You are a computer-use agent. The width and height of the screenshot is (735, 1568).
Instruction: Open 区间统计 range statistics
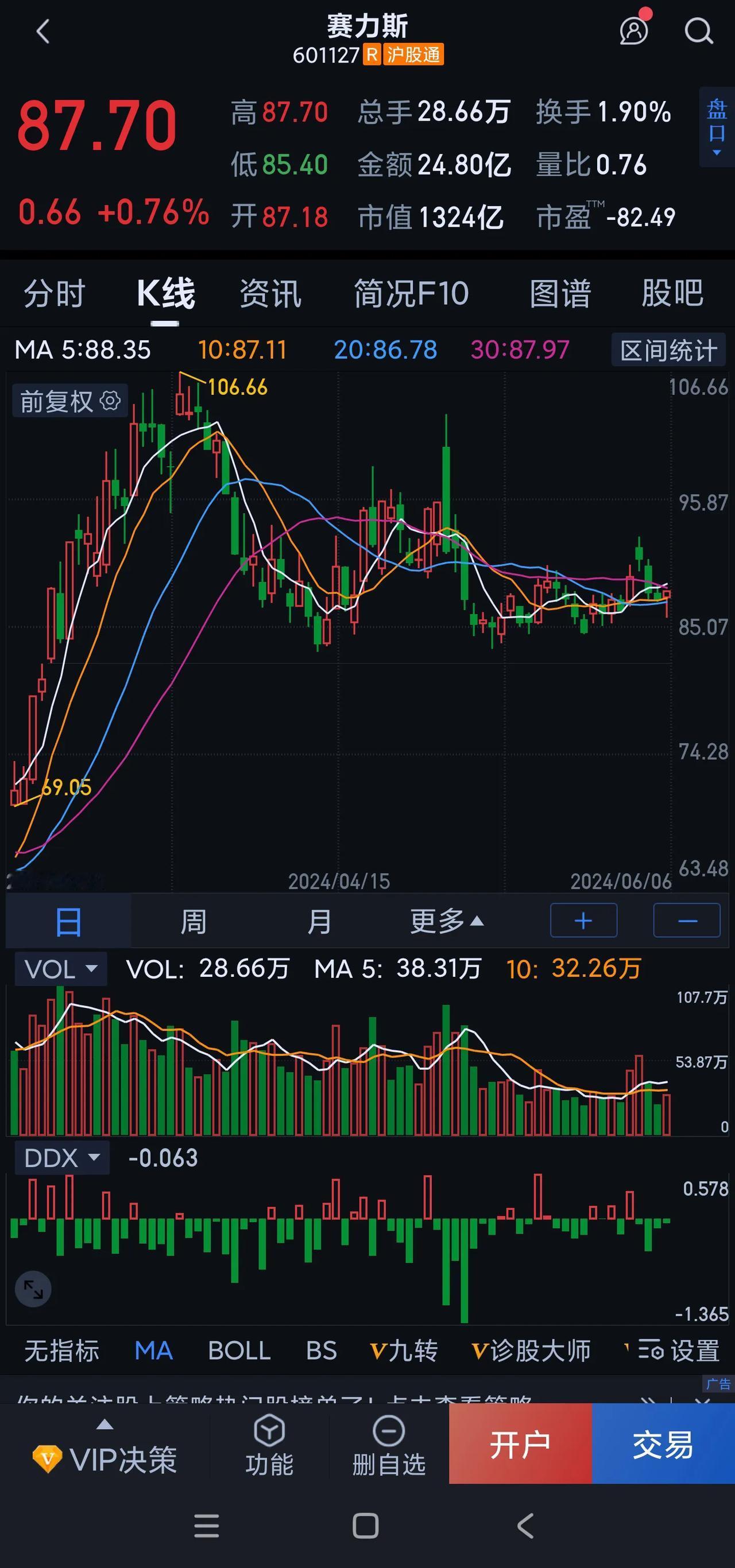[668, 350]
